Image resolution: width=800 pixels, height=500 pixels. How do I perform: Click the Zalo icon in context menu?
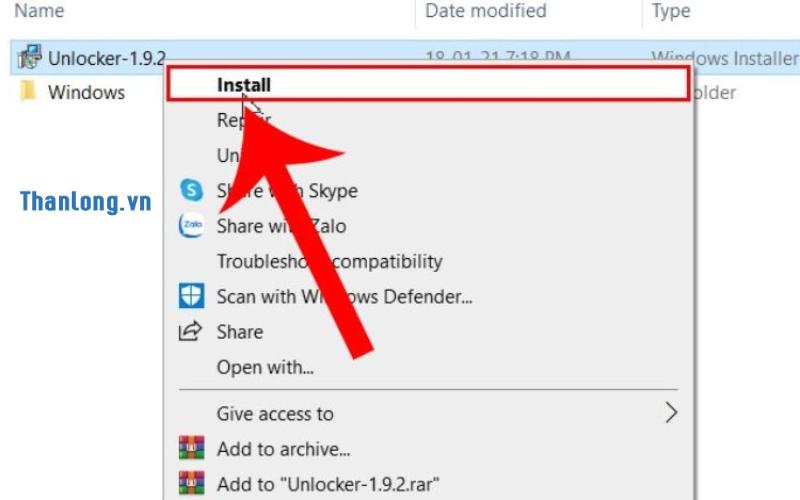click(x=190, y=226)
